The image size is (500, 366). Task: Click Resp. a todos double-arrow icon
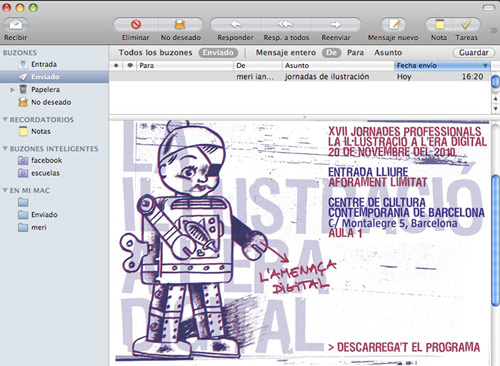[x=286, y=24]
